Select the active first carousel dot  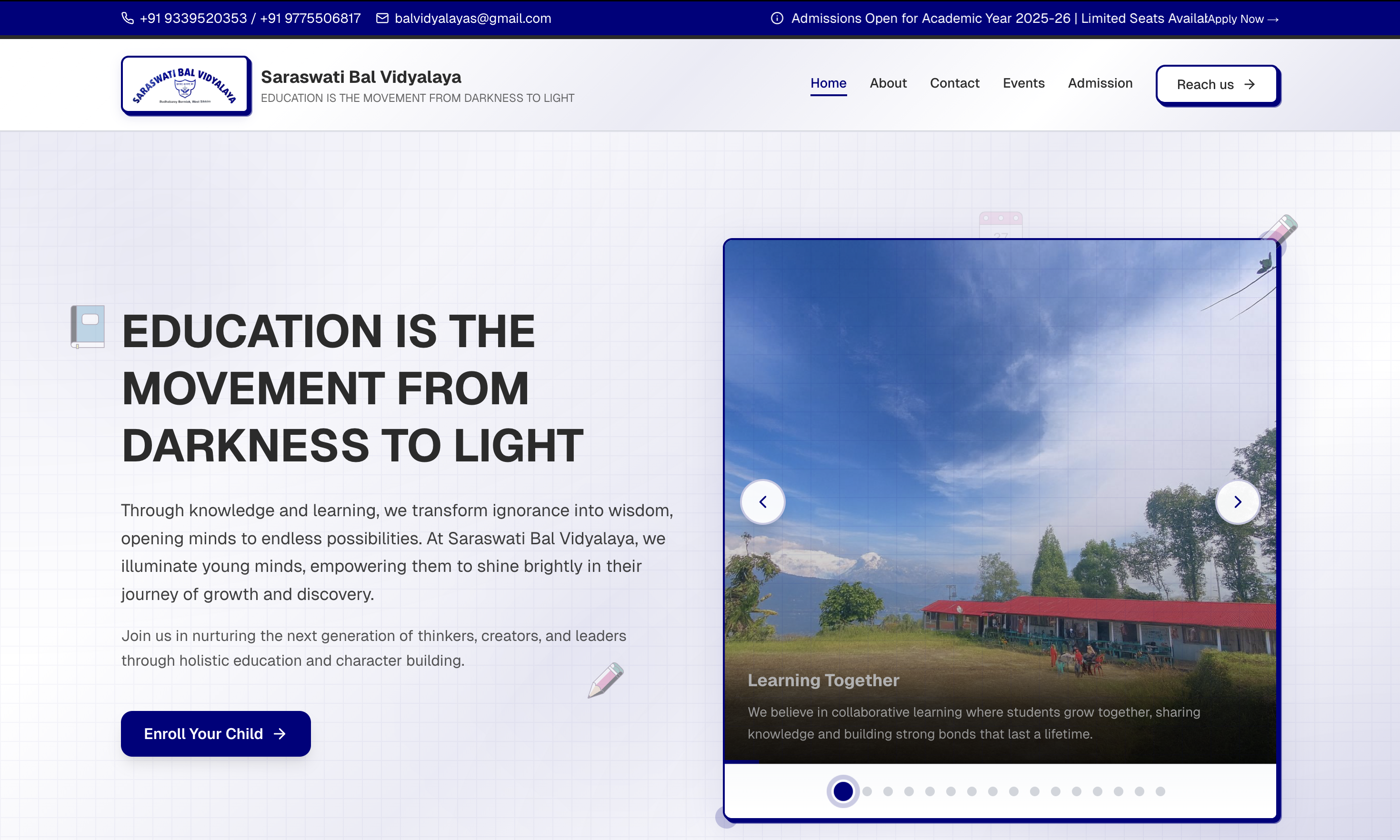coord(842,791)
